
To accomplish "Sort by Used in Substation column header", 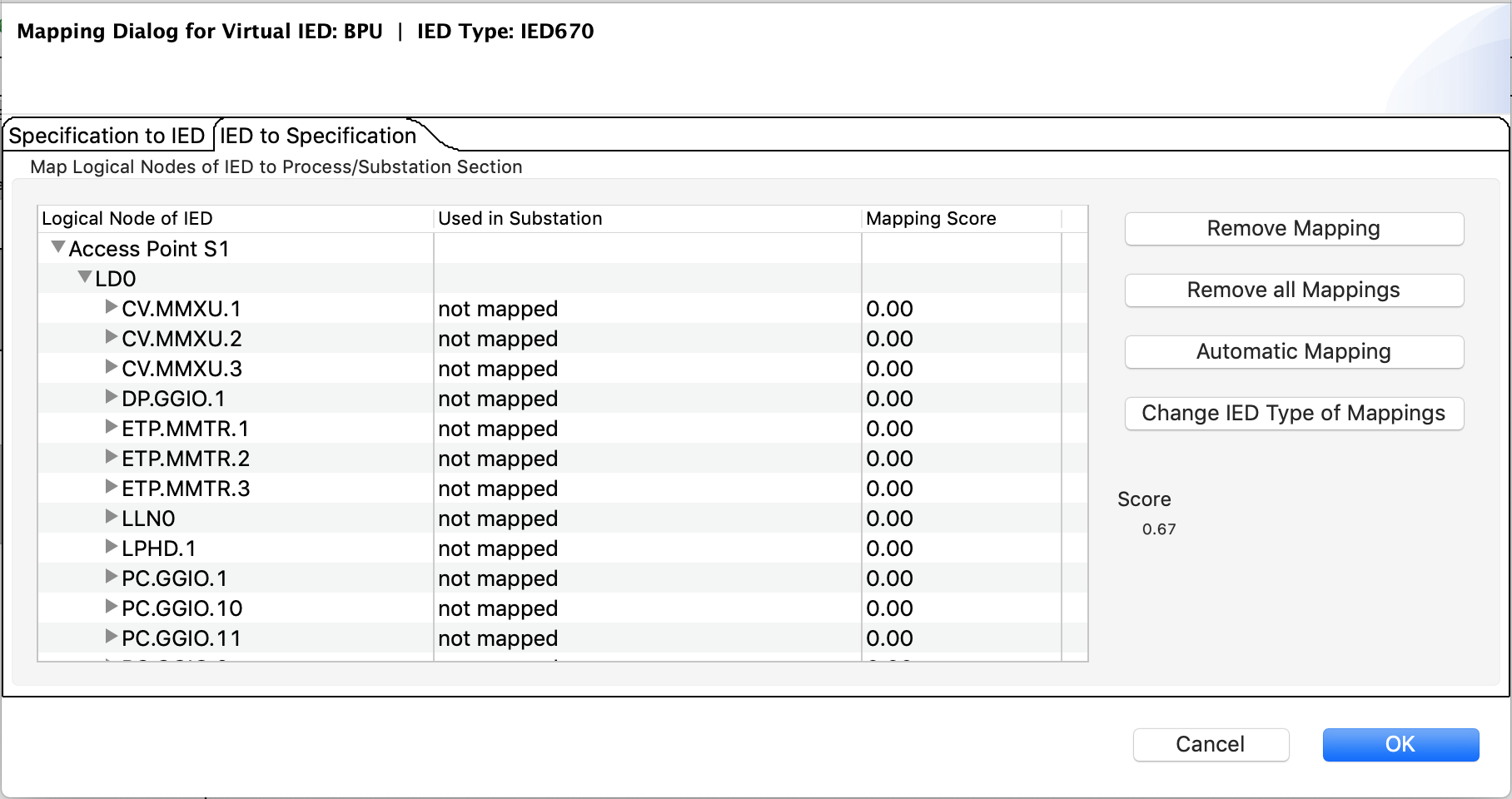I will 520,219.
